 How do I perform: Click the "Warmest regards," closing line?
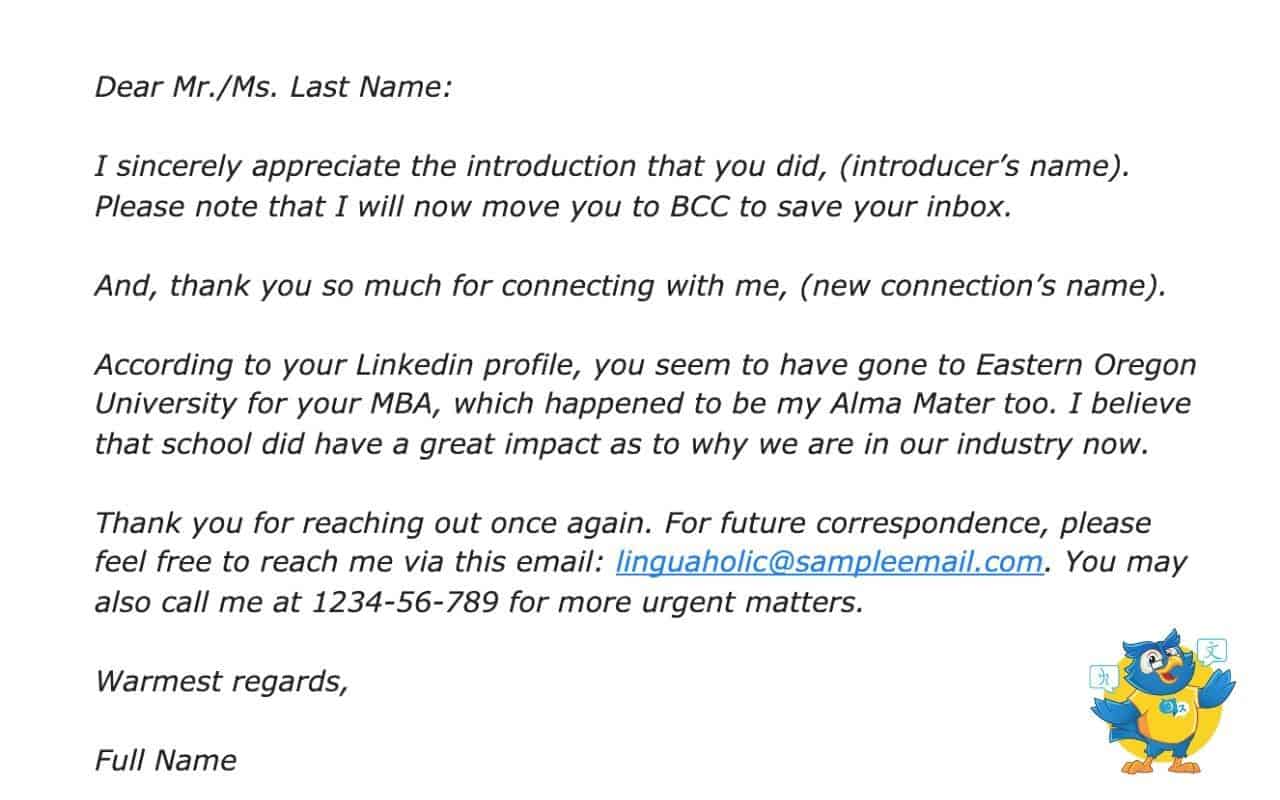coord(221,682)
